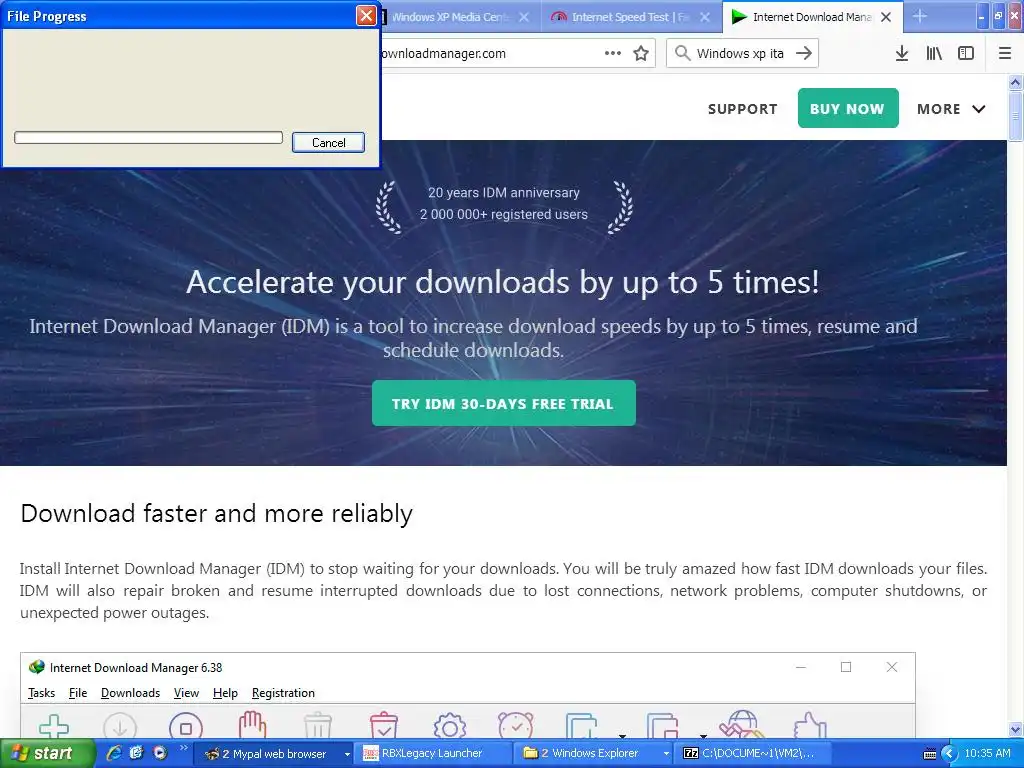Close the Windows XP Media Center tab
Viewport: 1024px width, 768px height.
coord(524,17)
